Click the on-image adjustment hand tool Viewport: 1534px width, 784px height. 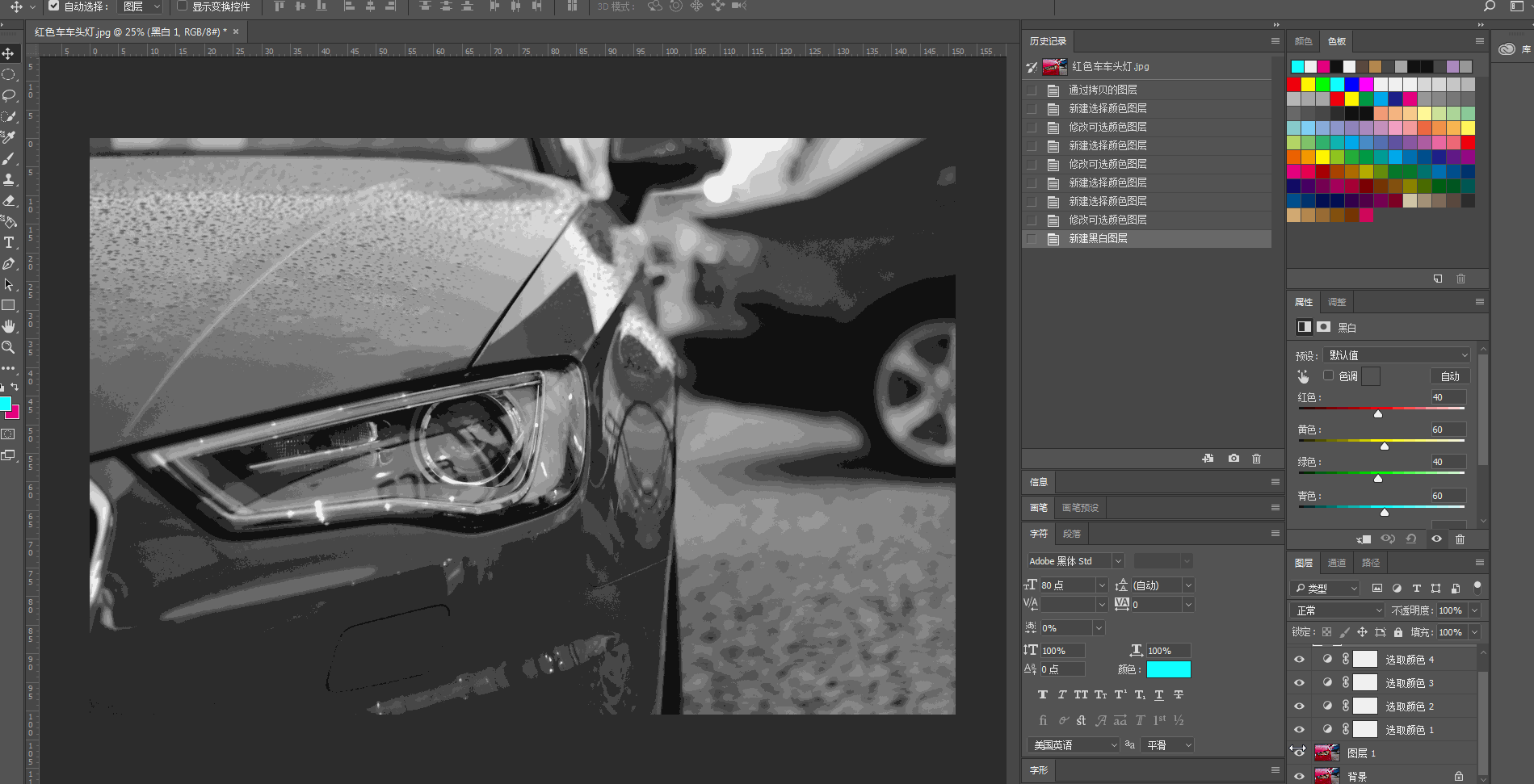tap(1303, 376)
